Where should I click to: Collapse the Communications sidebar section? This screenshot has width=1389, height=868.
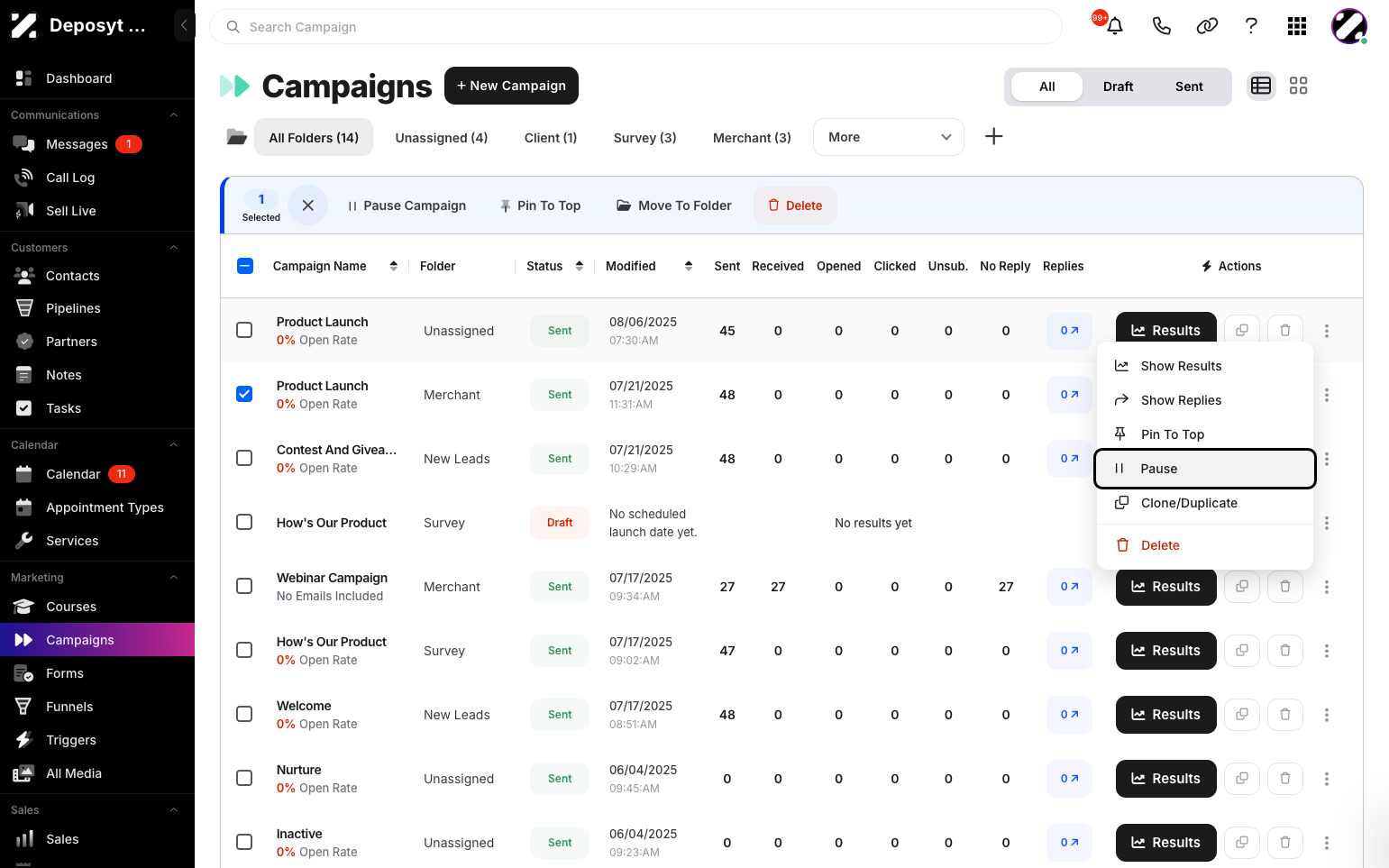(174, 115)
